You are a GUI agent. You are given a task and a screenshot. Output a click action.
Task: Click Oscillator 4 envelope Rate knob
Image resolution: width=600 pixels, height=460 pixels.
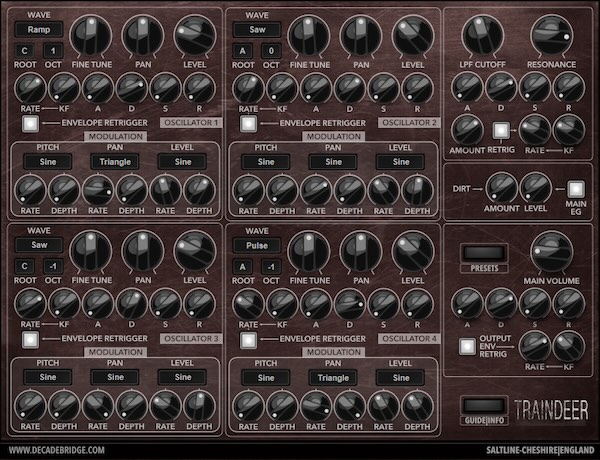248,304
